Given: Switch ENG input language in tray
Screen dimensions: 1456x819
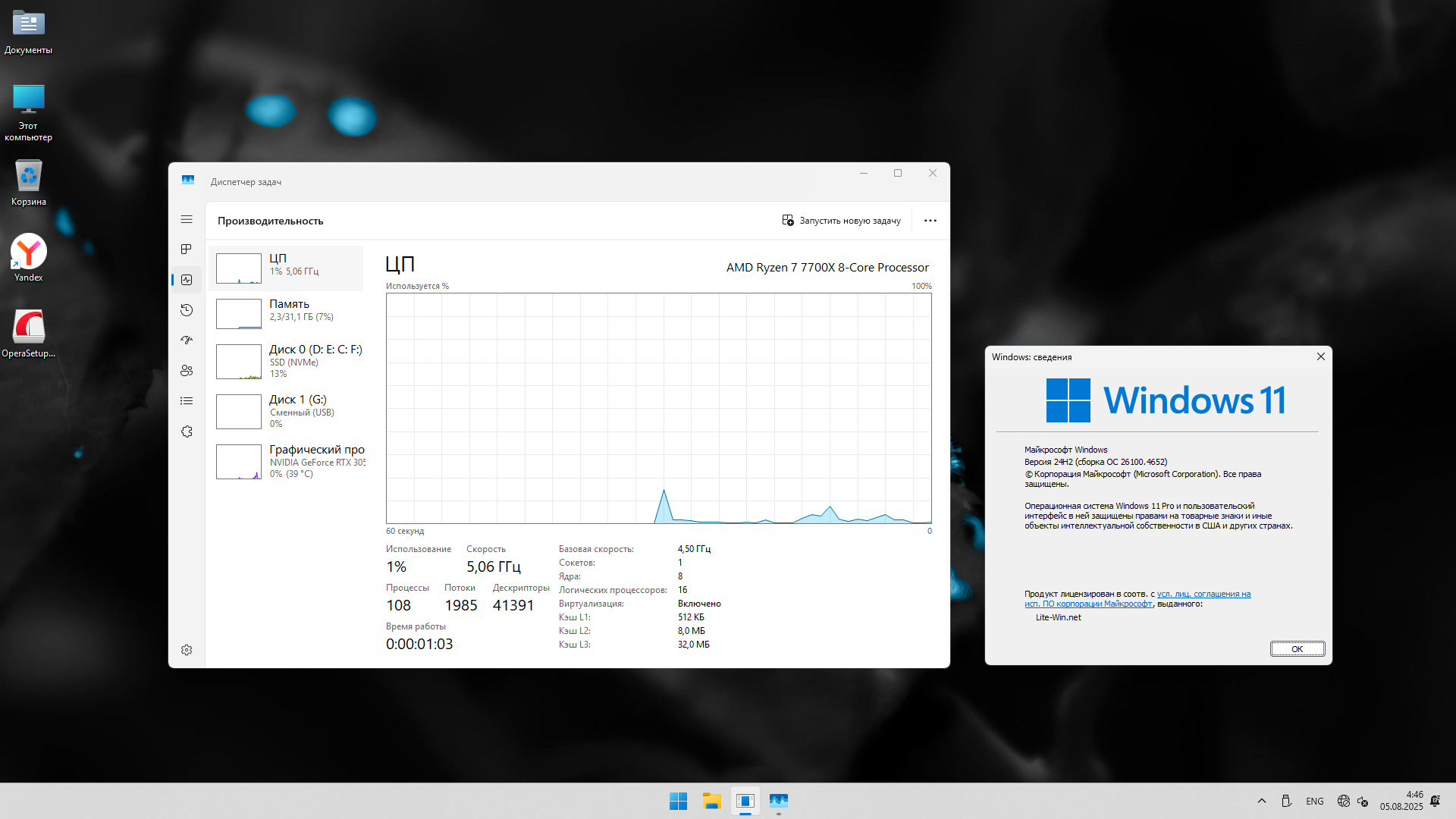Looking at the screenshot, I should click(1315, 801).
